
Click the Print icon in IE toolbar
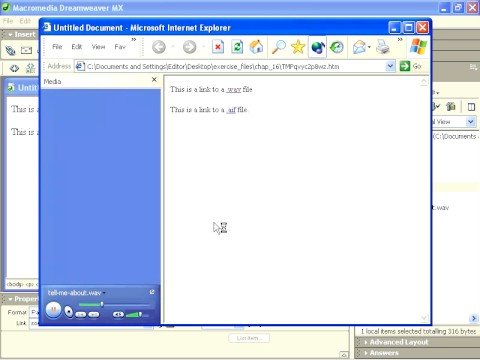pos(383,47)
